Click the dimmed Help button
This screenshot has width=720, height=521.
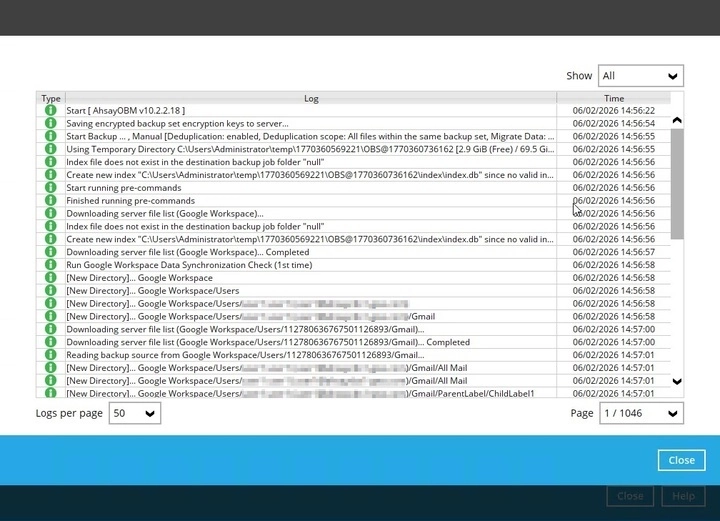tap(683, 496)
